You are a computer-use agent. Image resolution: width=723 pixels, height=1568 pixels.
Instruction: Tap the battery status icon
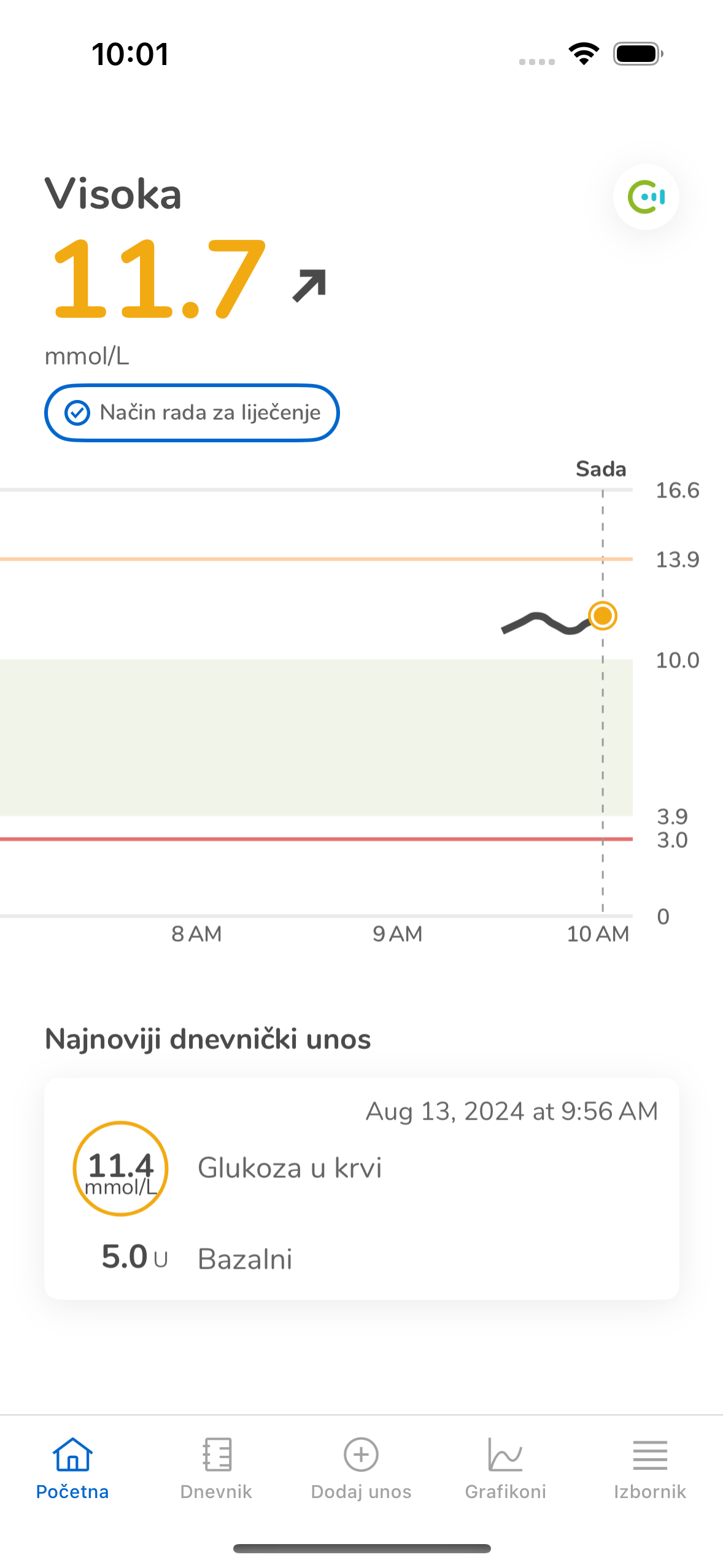[638, 54]
